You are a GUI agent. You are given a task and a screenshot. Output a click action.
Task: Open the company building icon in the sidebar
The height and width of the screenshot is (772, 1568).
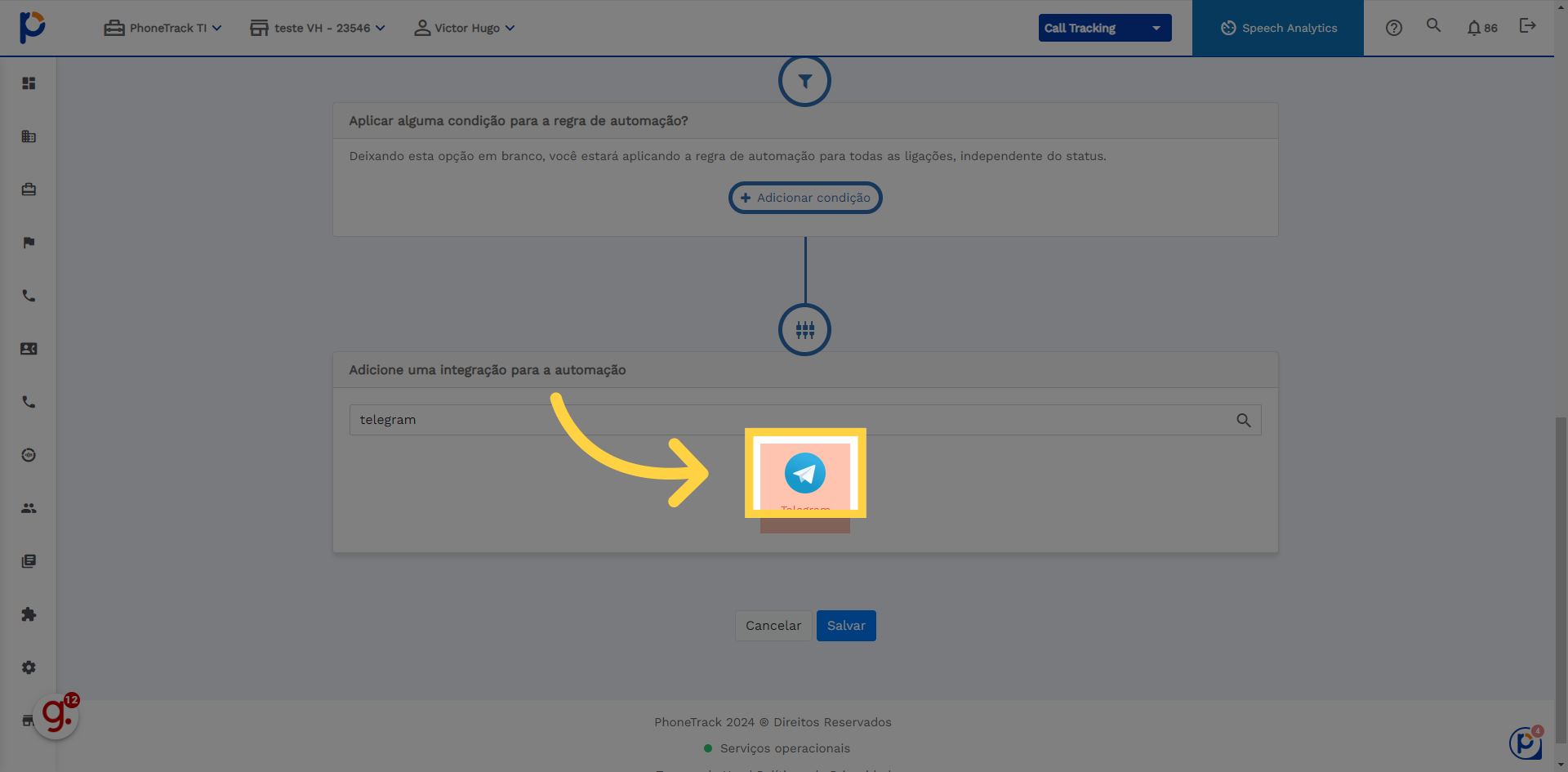point(29,136)
